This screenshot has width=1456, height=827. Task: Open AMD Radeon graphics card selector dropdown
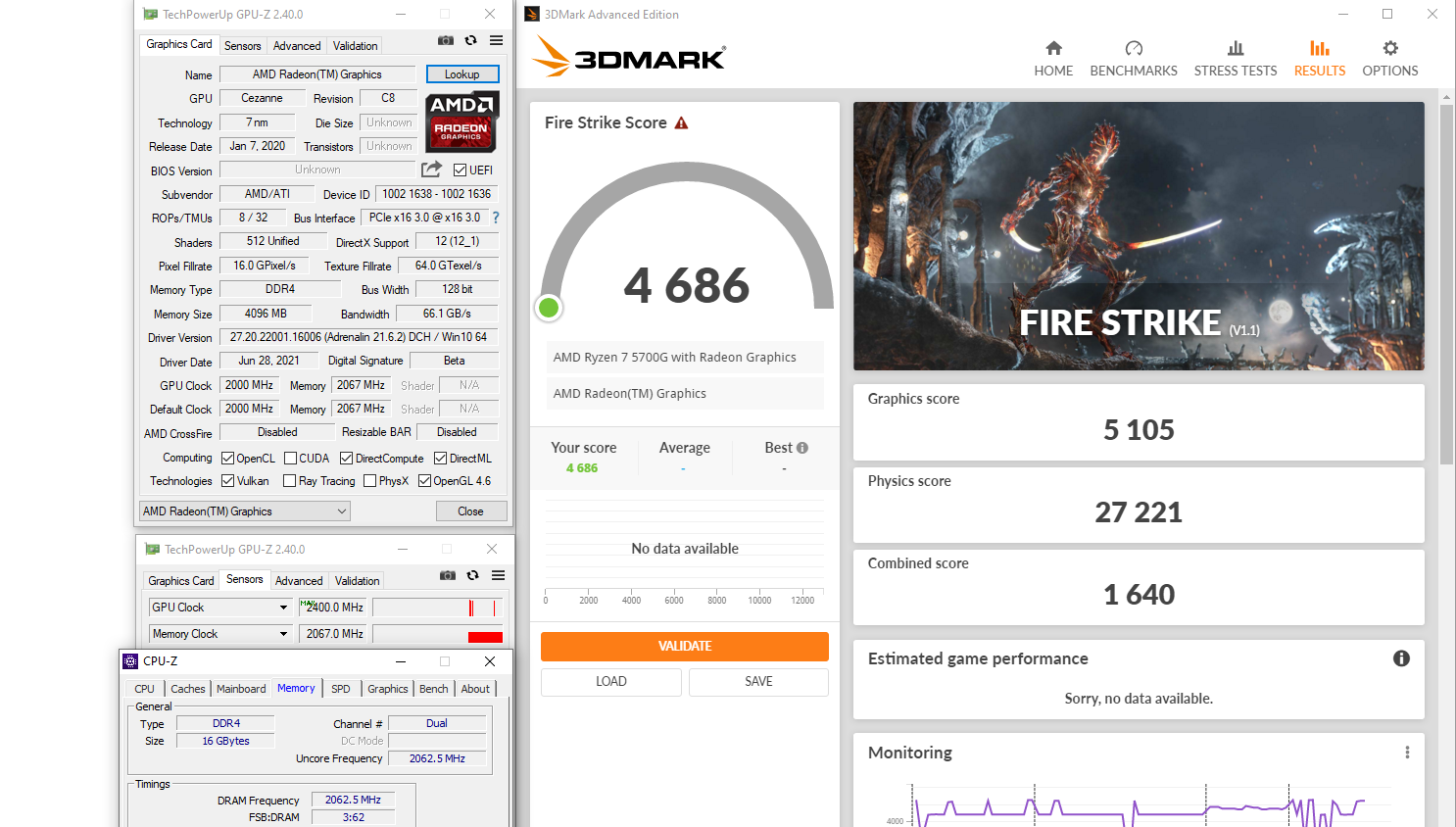point(244,511)
